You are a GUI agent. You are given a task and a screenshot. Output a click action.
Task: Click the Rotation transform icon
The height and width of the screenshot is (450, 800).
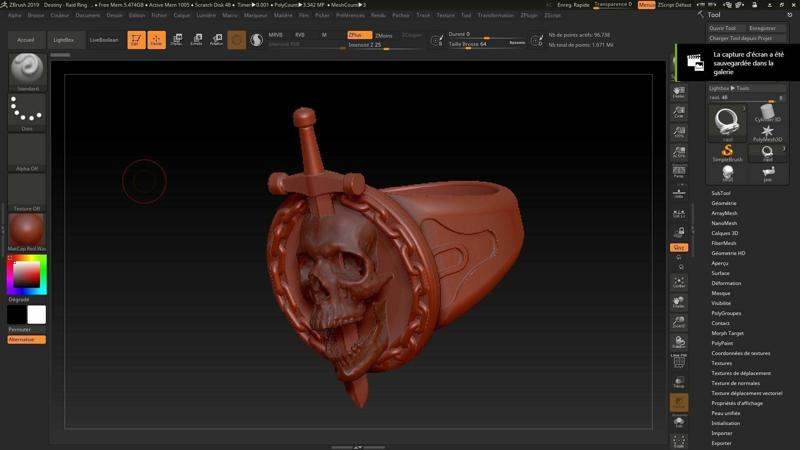pos(216,40)
